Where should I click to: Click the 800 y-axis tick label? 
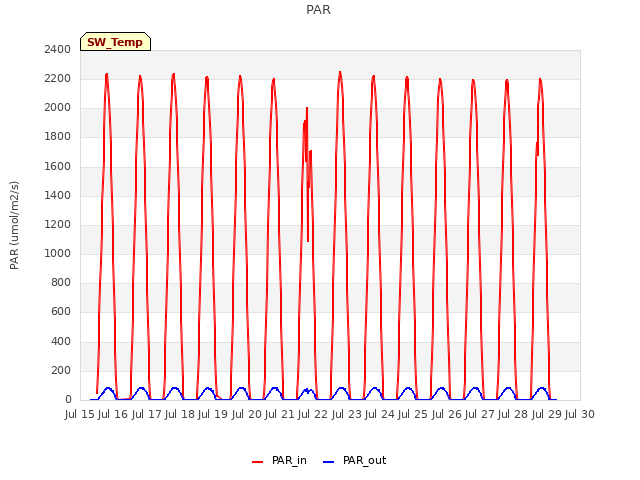pyautogui.click(x=61, y=282)
